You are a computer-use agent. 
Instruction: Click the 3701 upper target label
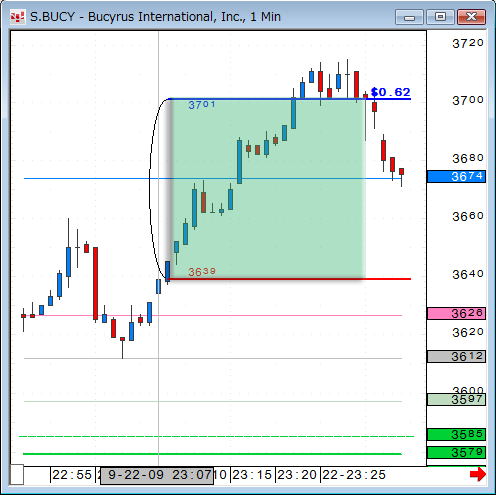(x=202, y=105)
